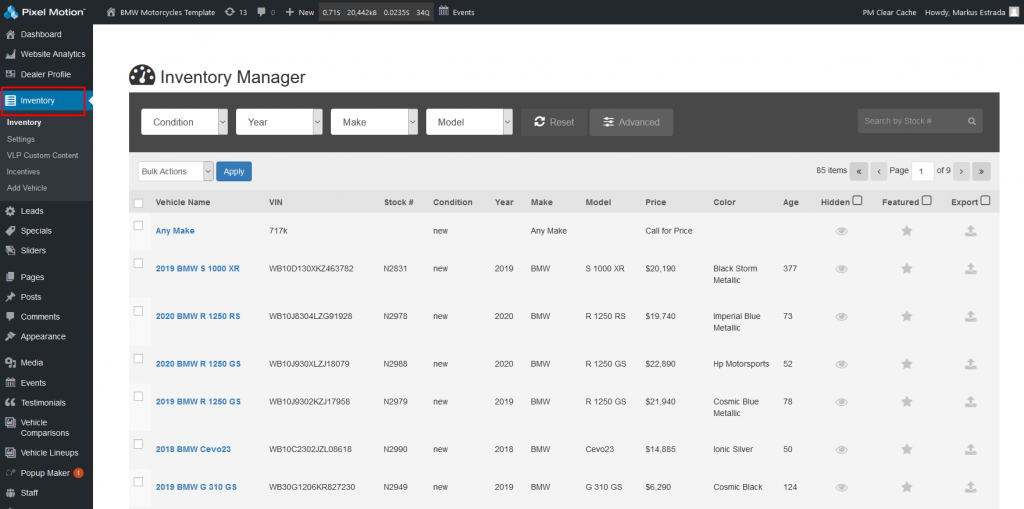Toggle hidden eye for 2018 BMW Cevo23
Screen dimensions: 1024x509
[842, 450]
